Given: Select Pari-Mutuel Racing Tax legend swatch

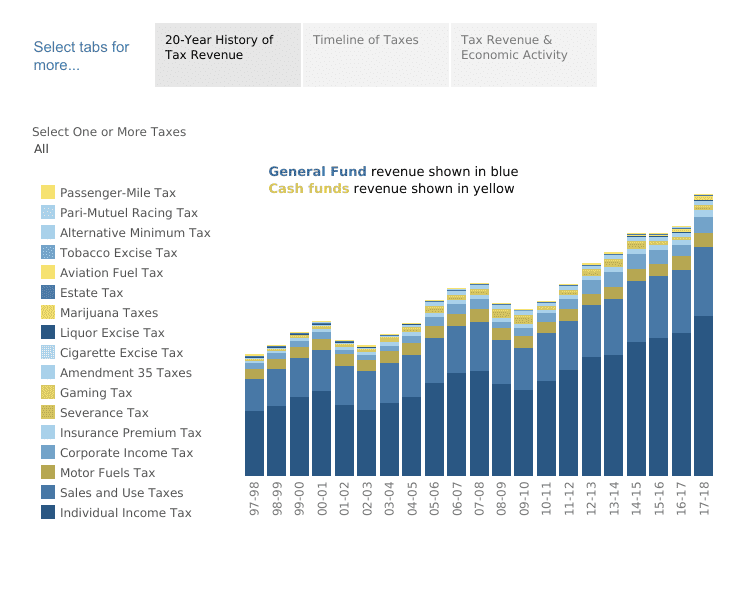Looking at the screenshot, I should click(48, 213).
